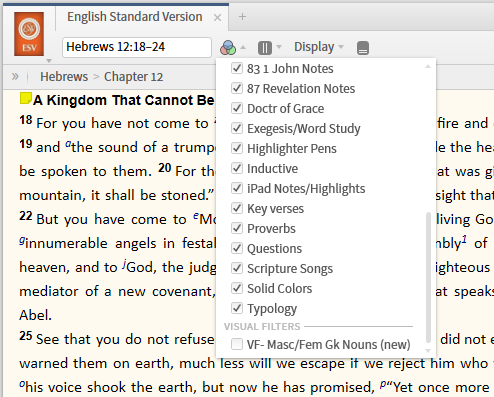Image resolution: width=494 pixels, height=397 pixels.
Task: Click the Hebrews 12:18–24 reference box
Action: pyautogui.click(x=137, y=47)
